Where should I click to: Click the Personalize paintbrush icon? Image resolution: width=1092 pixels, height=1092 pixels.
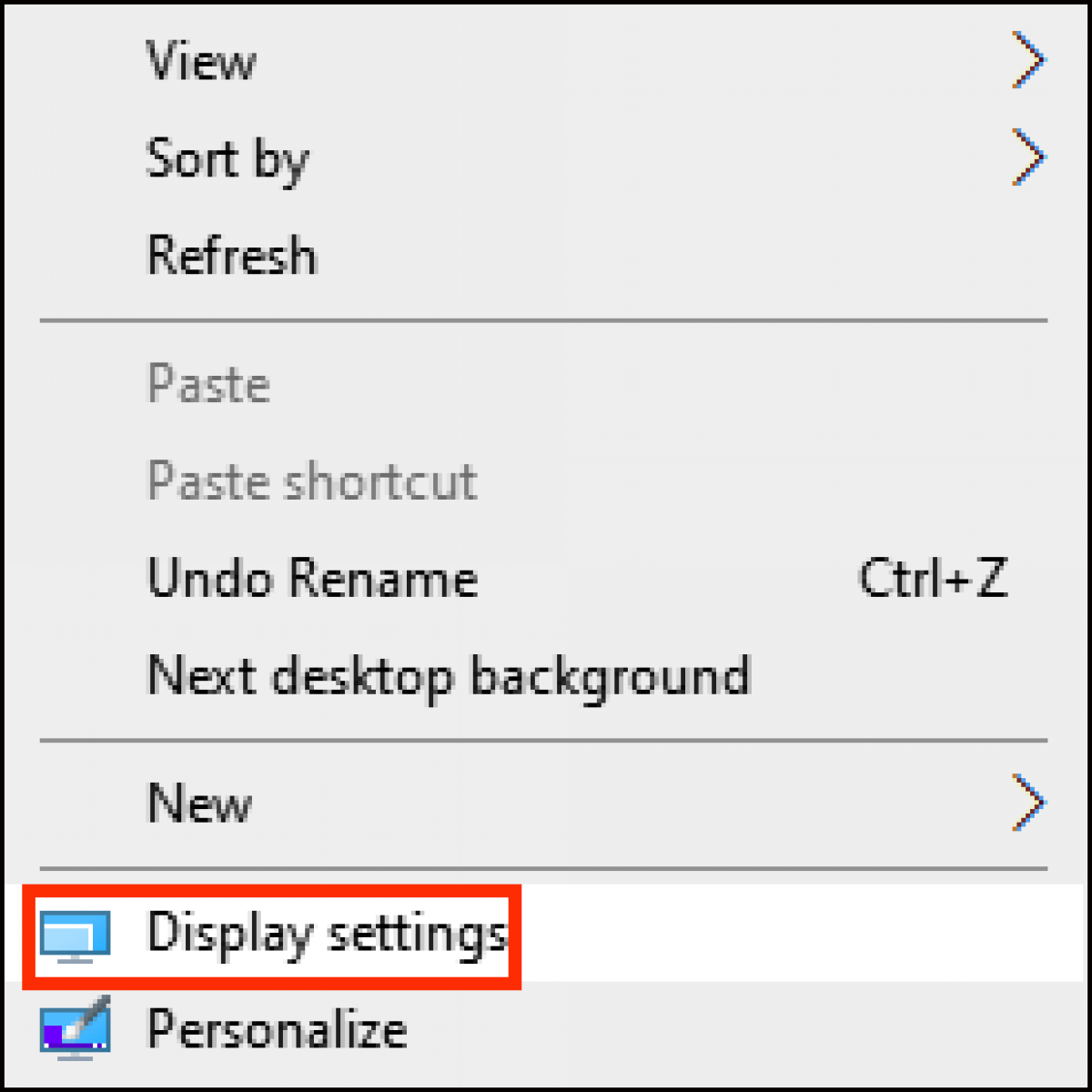click(x=75, y=1029)
